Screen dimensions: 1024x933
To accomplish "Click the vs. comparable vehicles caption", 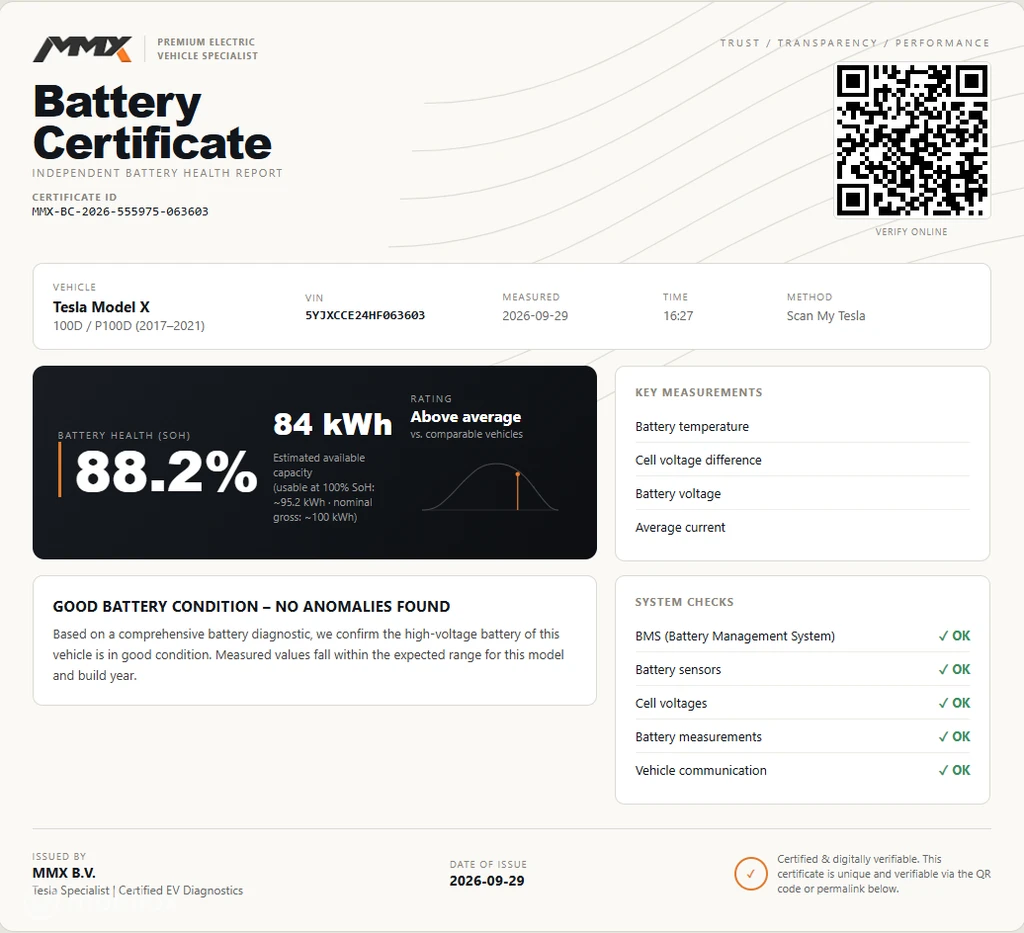I will click(466, 434).
